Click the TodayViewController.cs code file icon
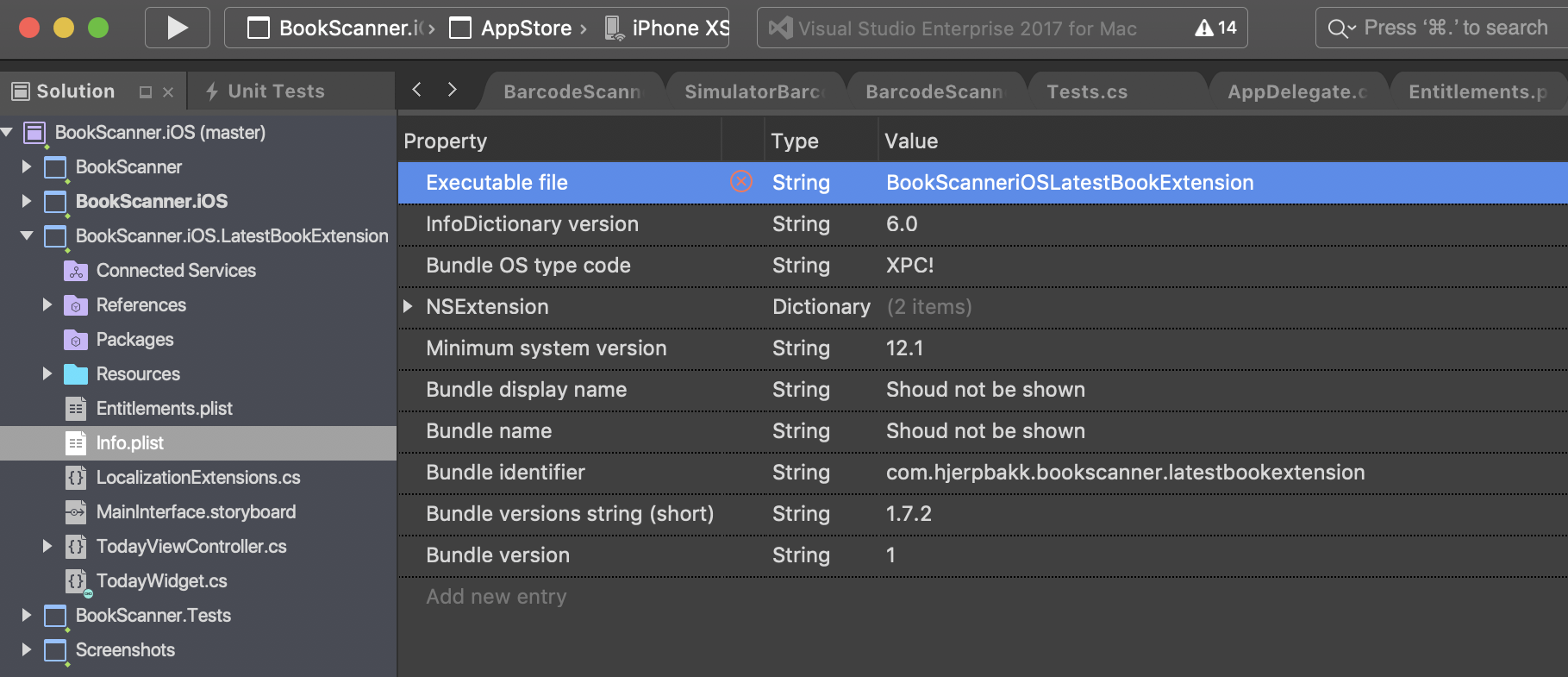This screenshot has height=677, width=1568. coord(76,547)
